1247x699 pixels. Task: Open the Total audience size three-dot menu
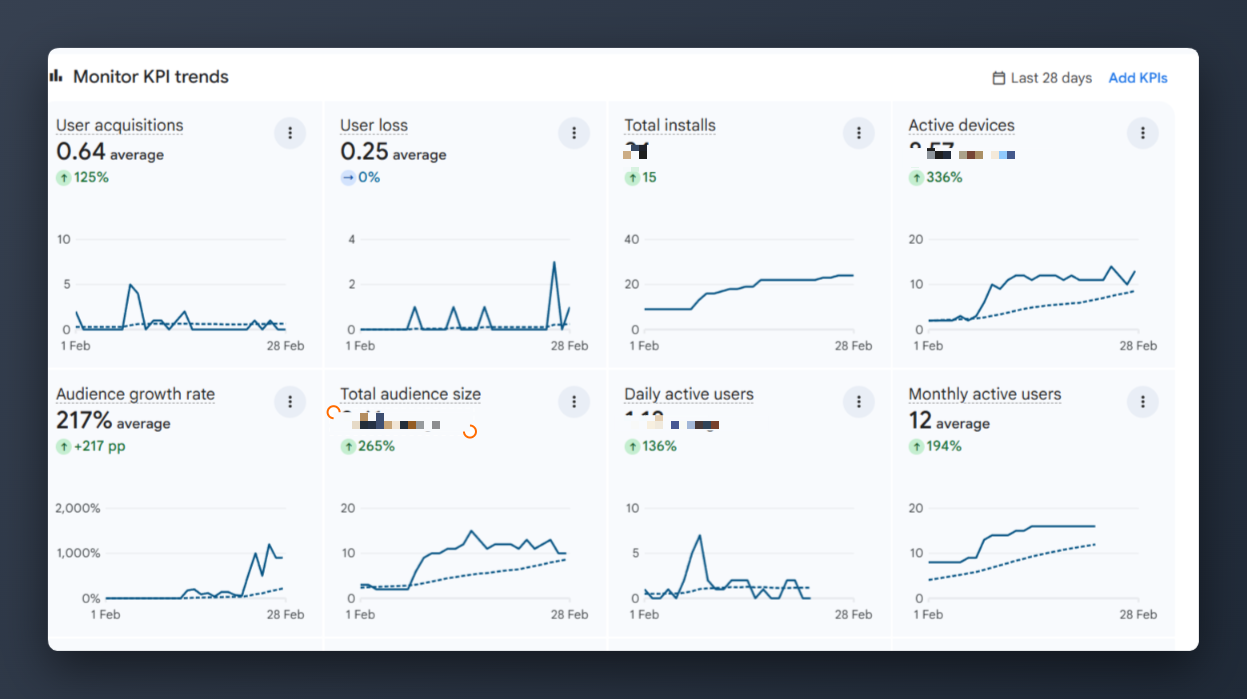pyautogui.click(x=574, y=402)
